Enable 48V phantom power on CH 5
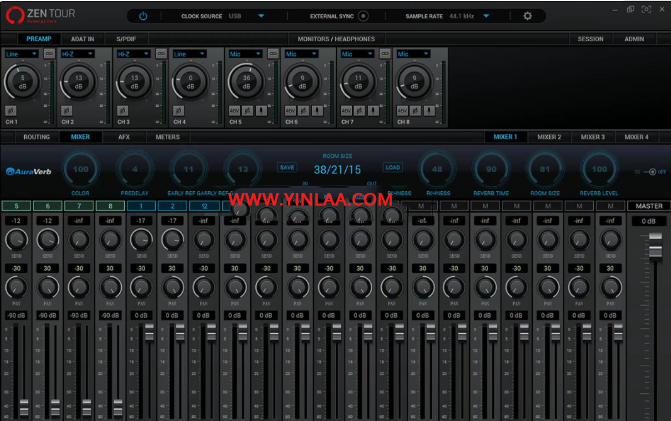This screenshot has height=421, width=671. 234,111
